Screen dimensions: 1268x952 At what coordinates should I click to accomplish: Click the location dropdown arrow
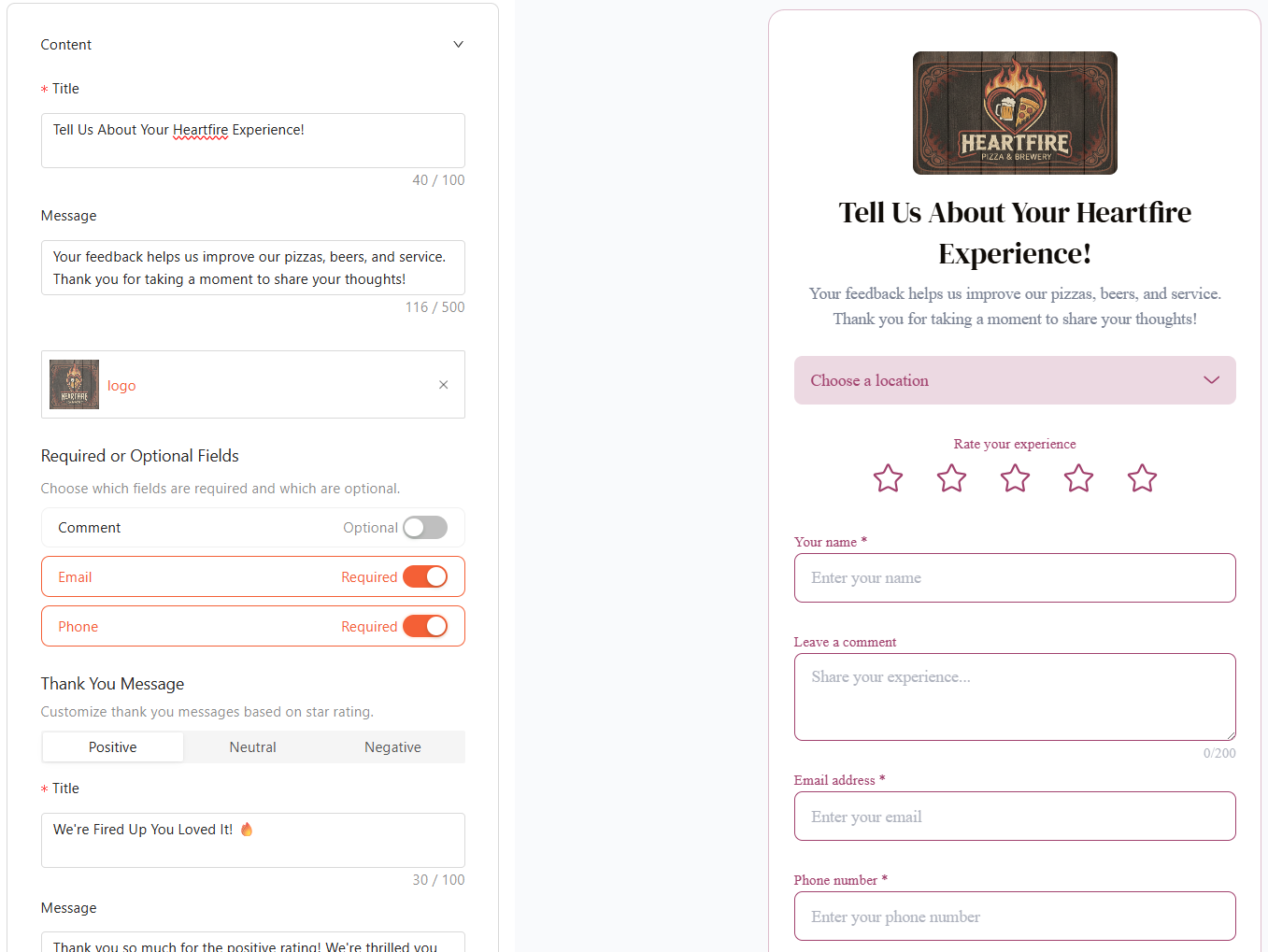tap(1211, 380)
